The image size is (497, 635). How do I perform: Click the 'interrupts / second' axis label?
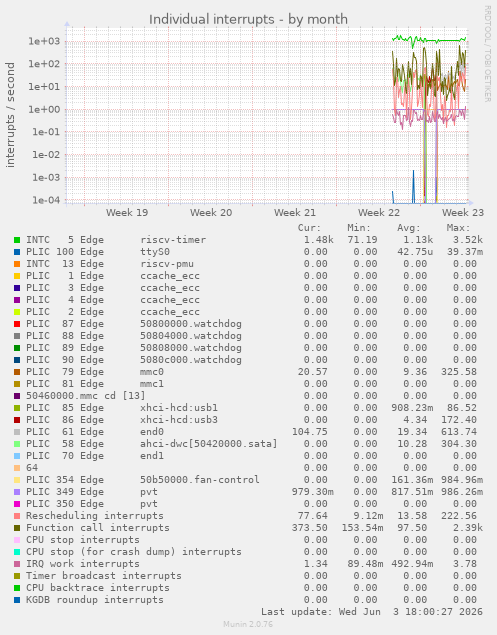point(10,115)
